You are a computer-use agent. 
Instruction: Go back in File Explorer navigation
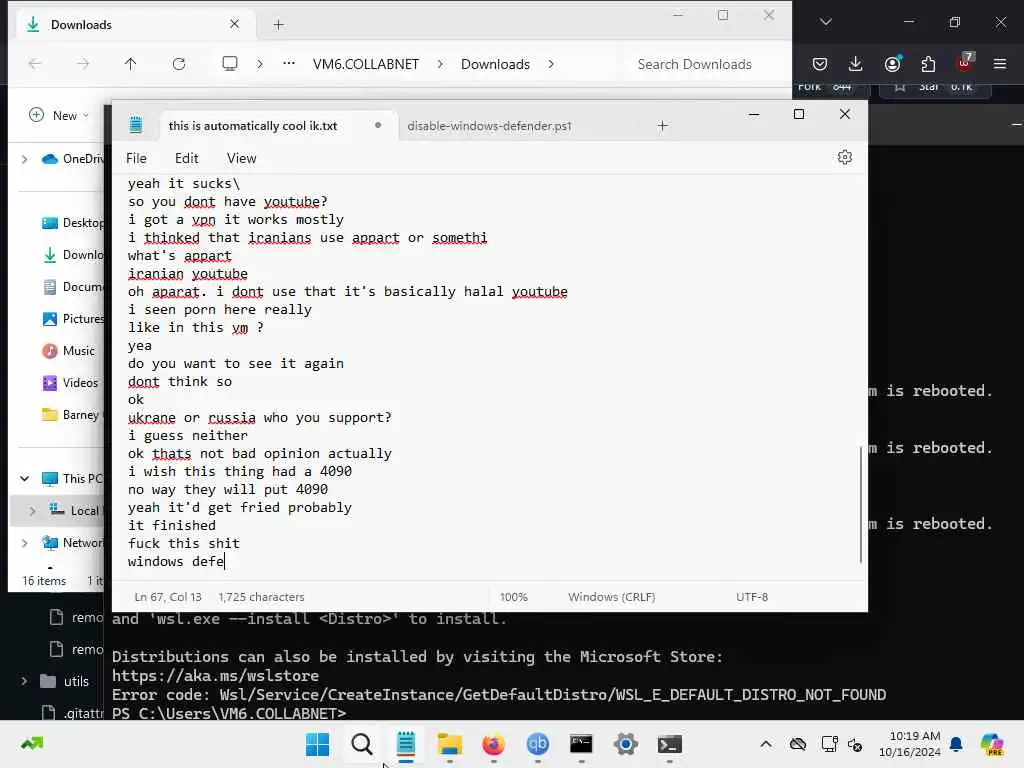point(35,64)
